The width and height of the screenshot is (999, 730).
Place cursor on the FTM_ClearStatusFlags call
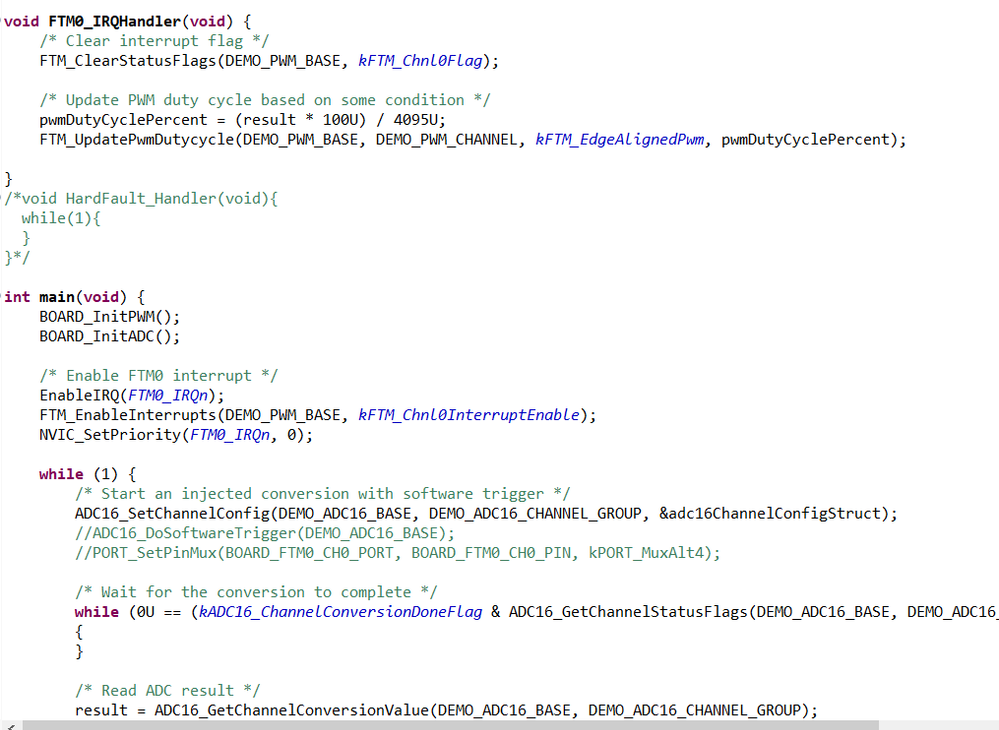pos(130,60)
